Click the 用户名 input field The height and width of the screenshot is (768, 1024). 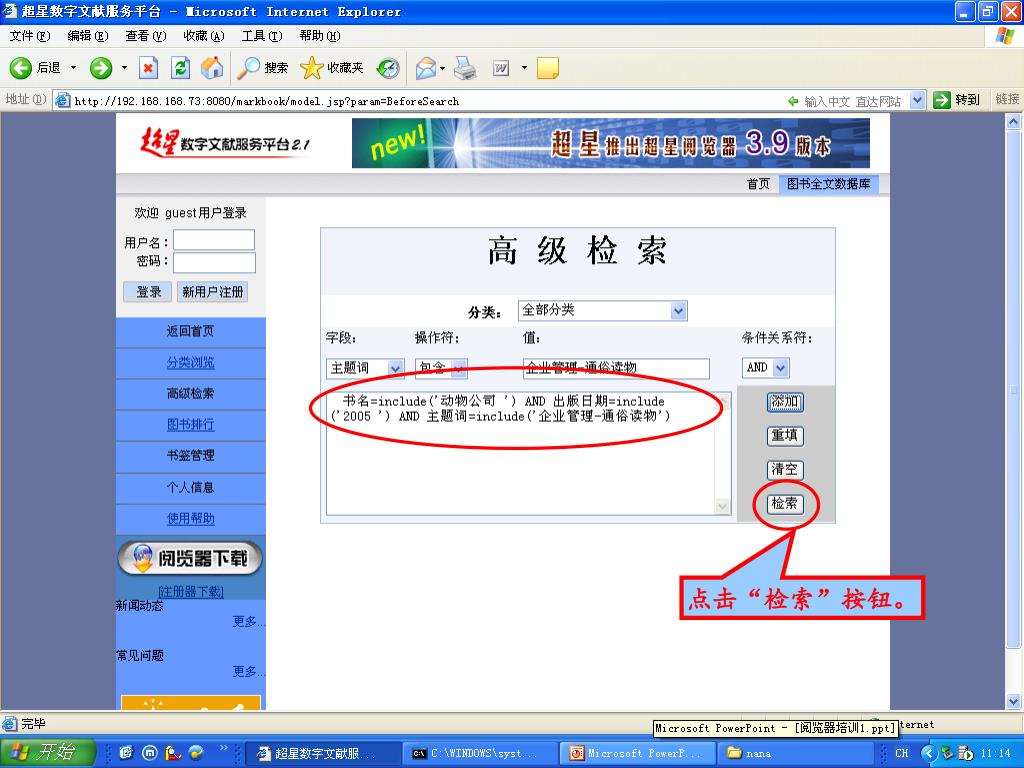point(214,240)
